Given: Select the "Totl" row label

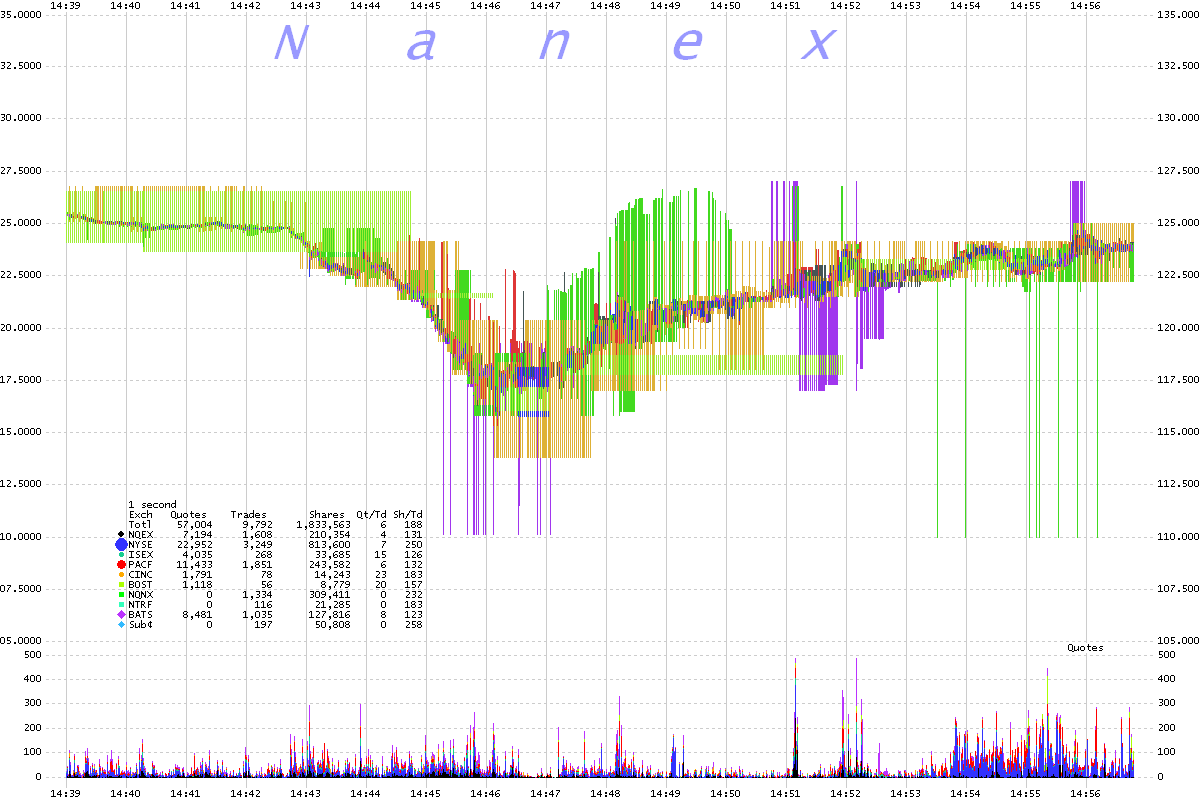Looking at the screenshot, I should (x=140, y=524).
